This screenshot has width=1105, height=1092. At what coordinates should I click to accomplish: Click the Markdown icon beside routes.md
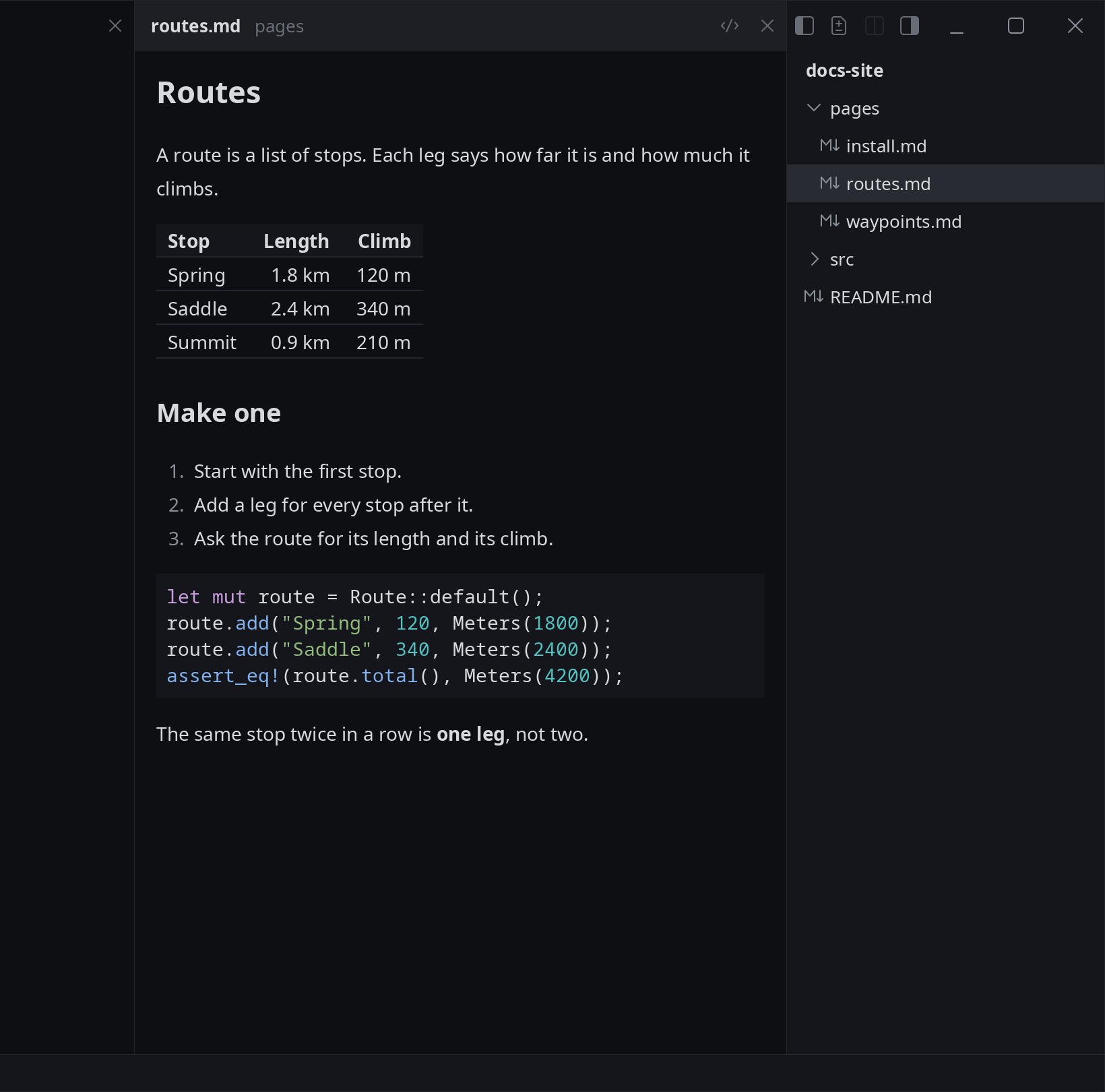[x=829, y=183]
